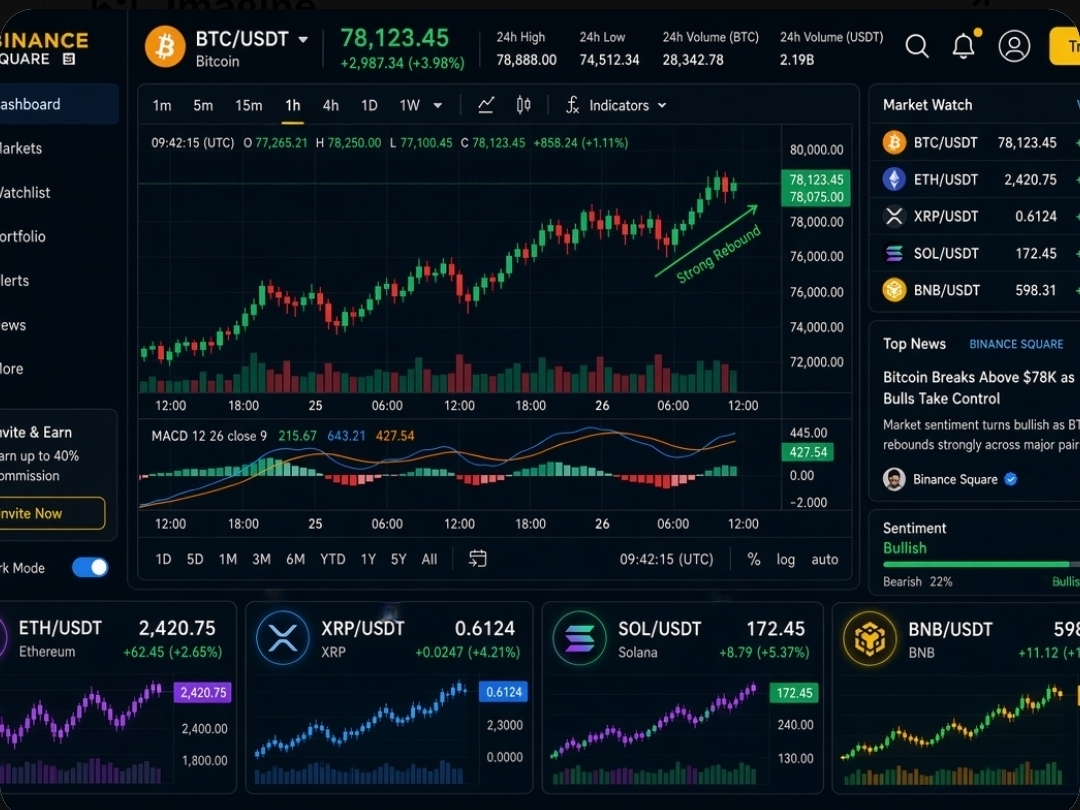Click the Bitcoin logo in header
The width and height of the screenshot is (1080, 810).
tap(165, 47)
